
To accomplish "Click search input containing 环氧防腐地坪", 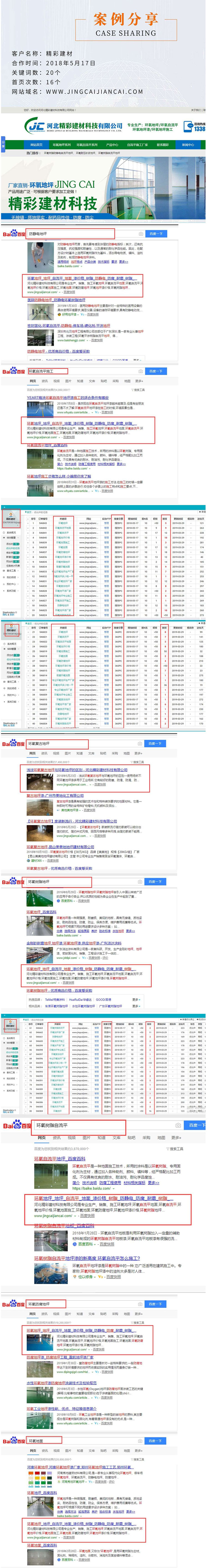I will pos(85,1304).
